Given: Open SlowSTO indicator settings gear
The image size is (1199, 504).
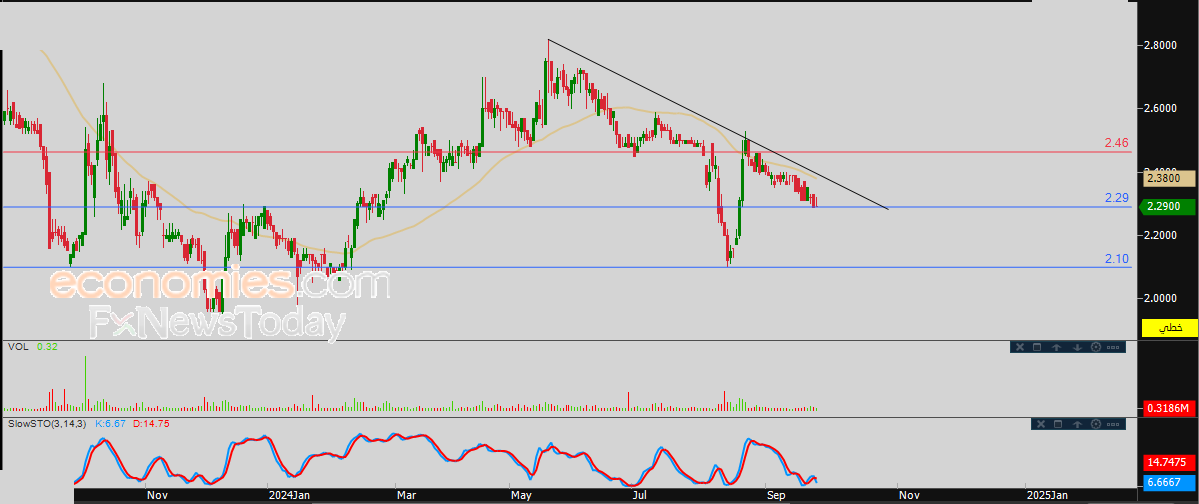Looking at the screenshot, I should [1096, 424].
